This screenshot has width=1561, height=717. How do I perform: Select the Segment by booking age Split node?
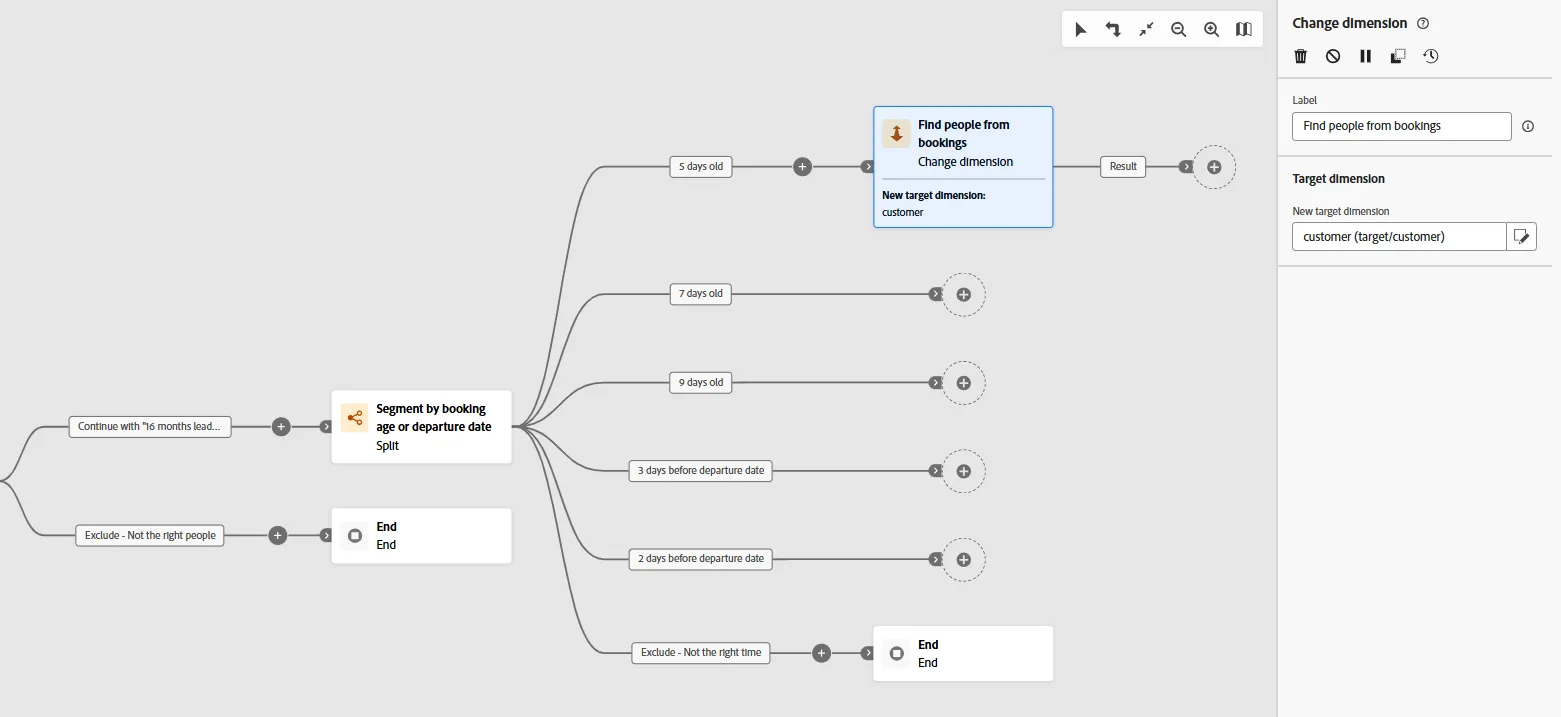pos(421,427)
